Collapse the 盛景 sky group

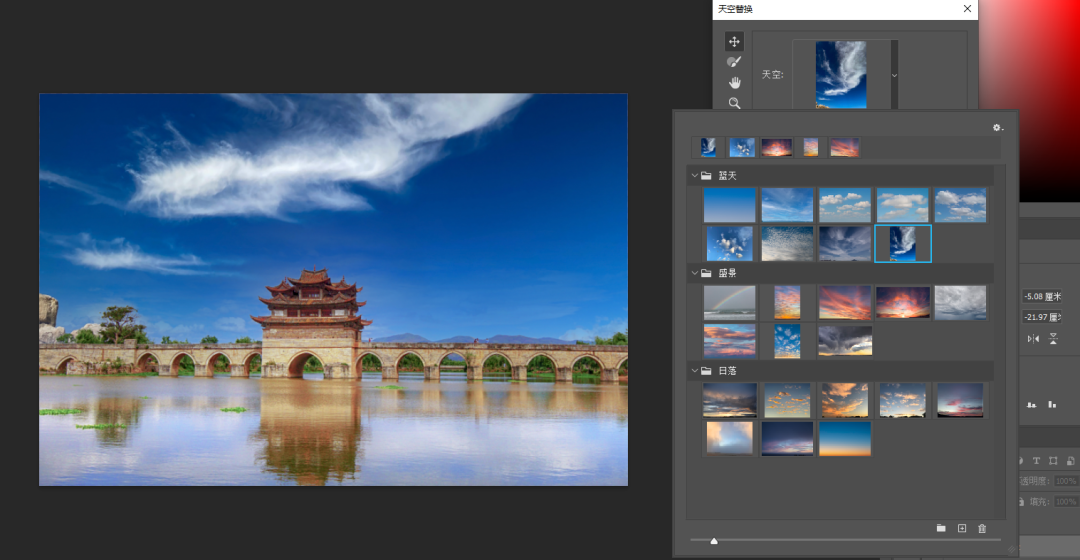coord(694,273)
